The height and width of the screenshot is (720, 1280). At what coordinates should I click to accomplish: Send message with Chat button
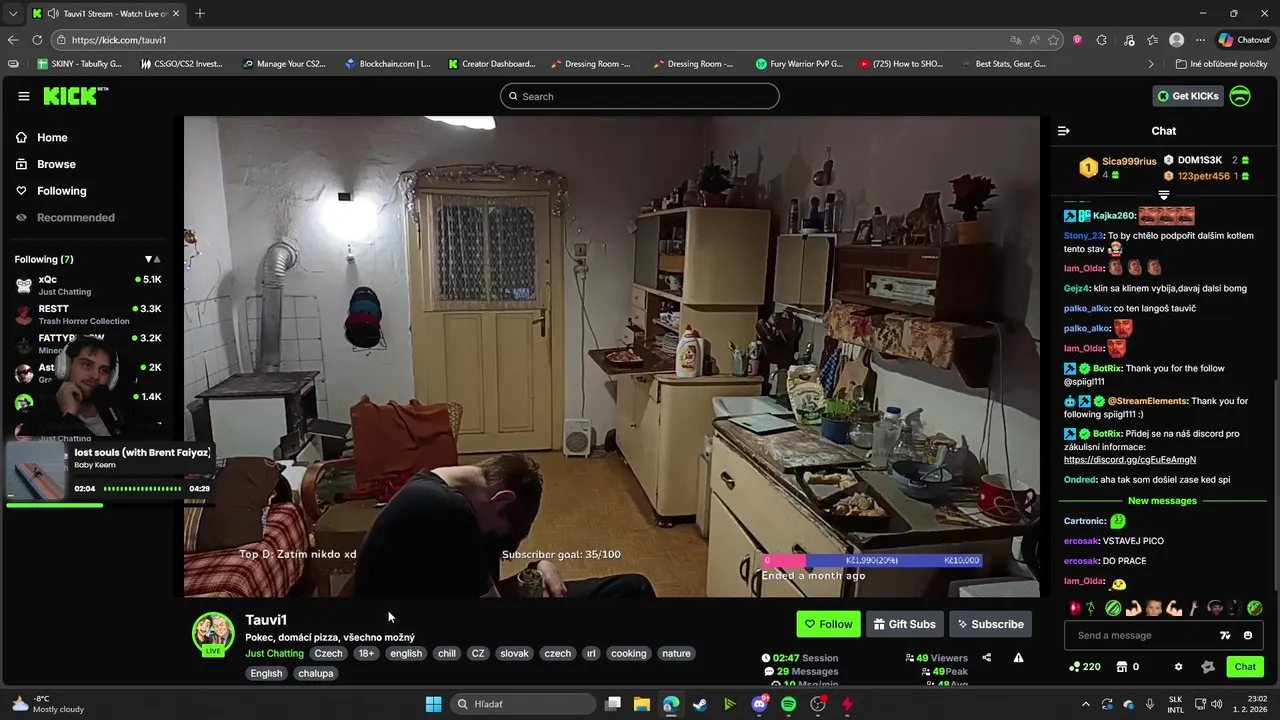coord(1245,667)
